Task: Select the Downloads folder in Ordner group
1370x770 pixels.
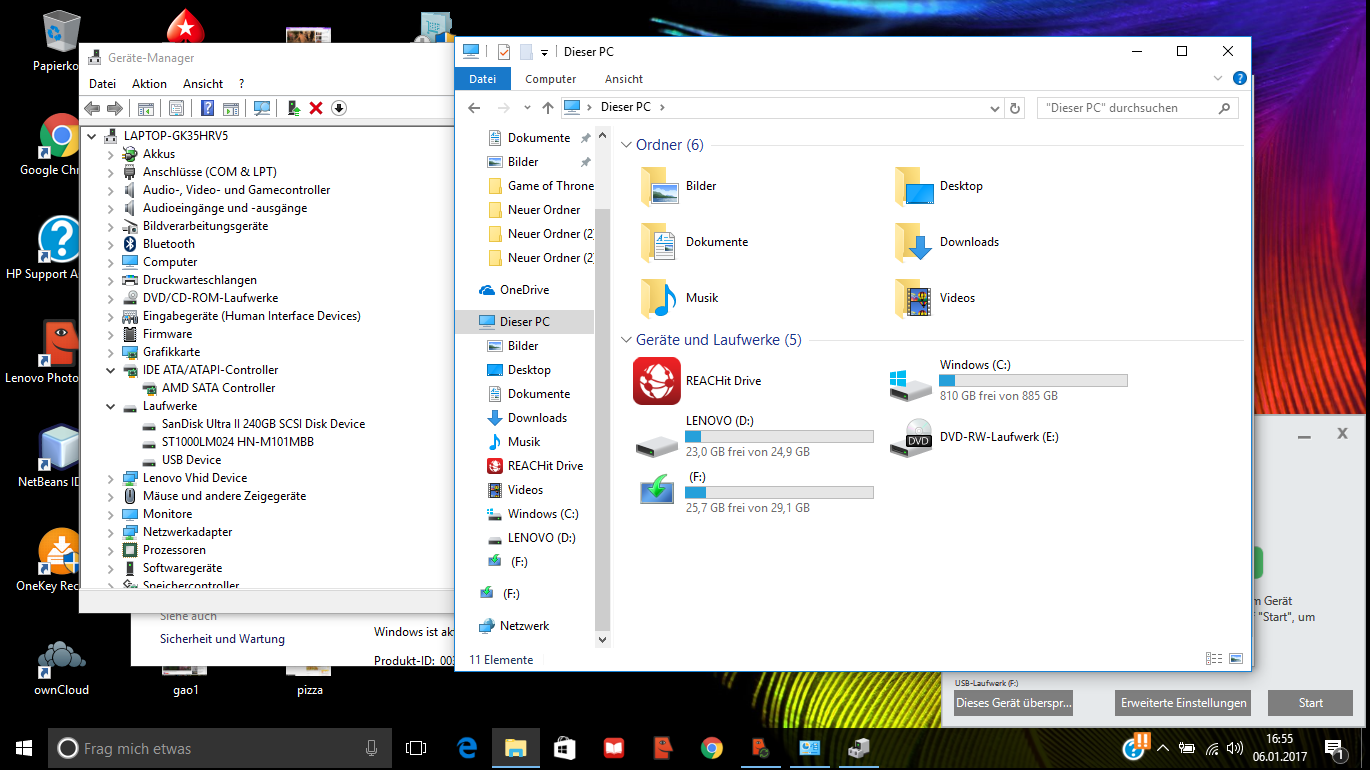Action: tap(913, 242)
